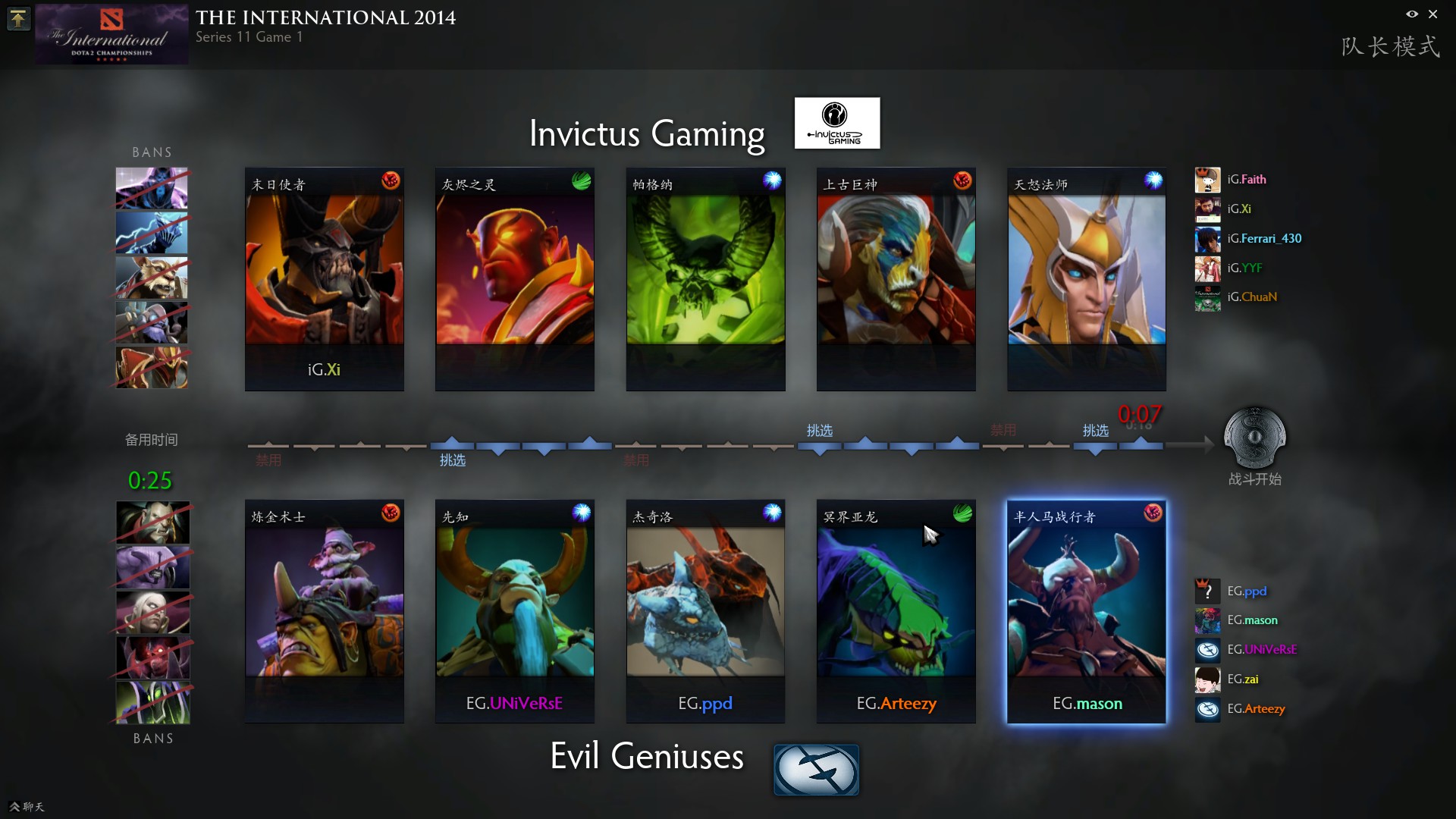This screenshot has height=819, width=1456.
Task: Expand the chat panel at bottom-left
Action: click(27, 806)
